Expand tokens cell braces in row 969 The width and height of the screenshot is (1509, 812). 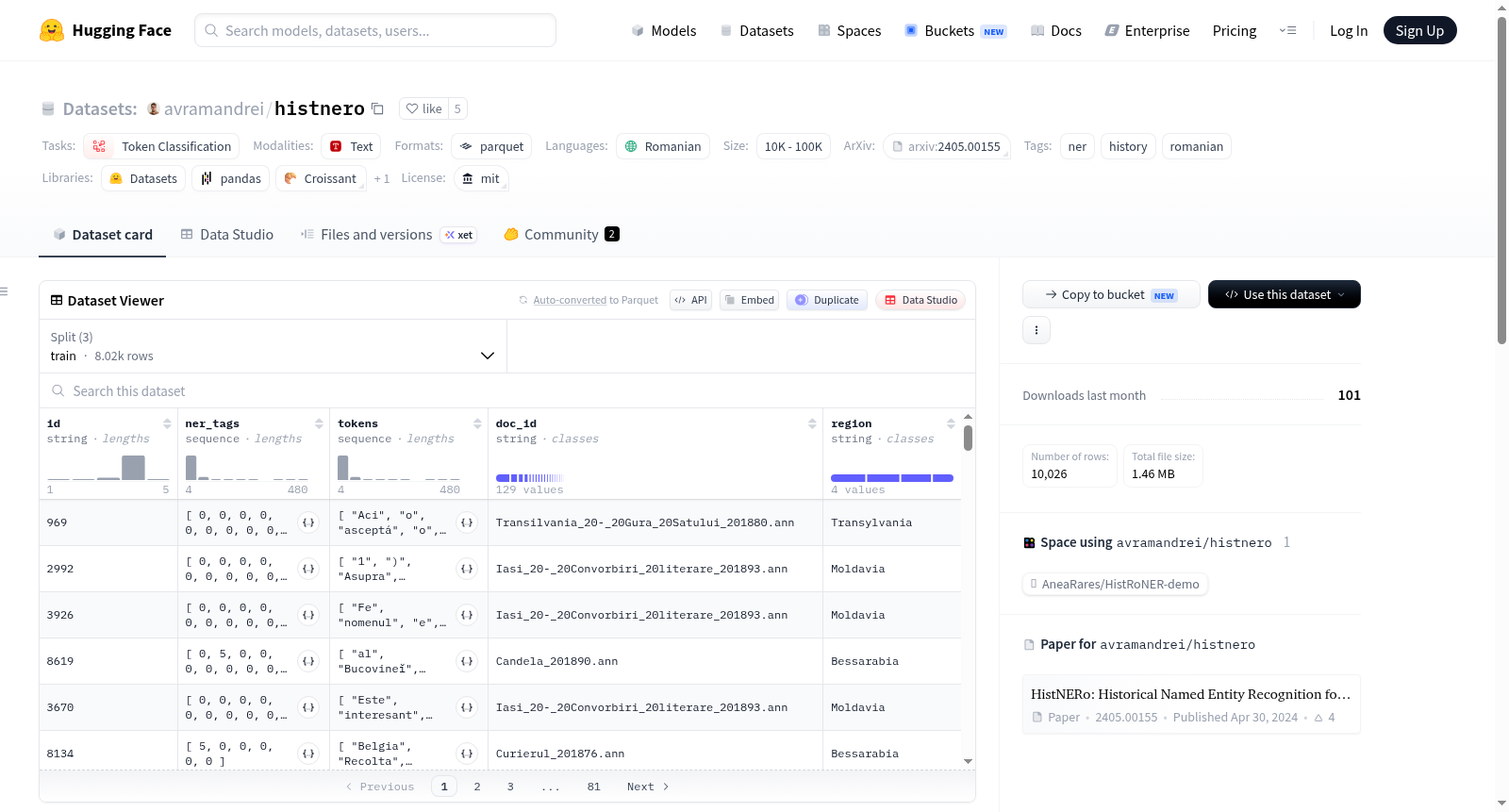pos(467,522)
